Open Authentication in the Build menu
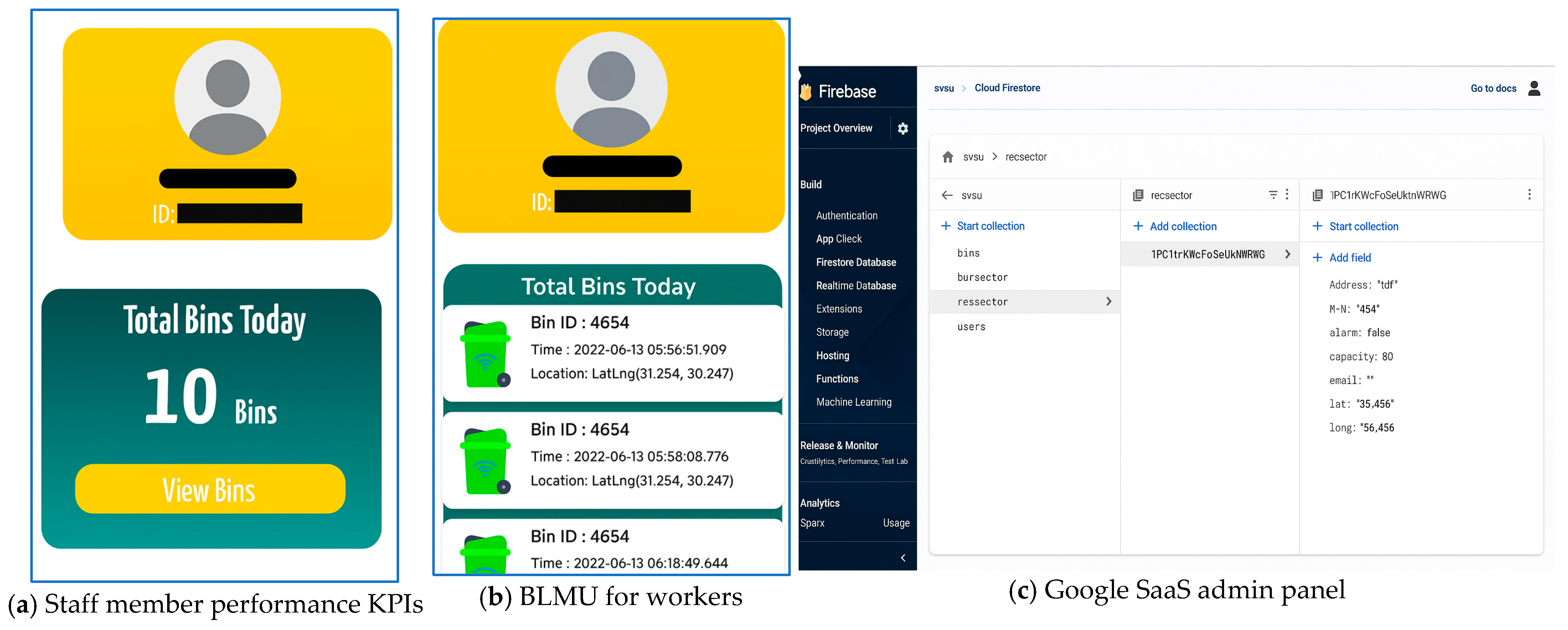1568x630 pixels. click(x=846, y=216)
